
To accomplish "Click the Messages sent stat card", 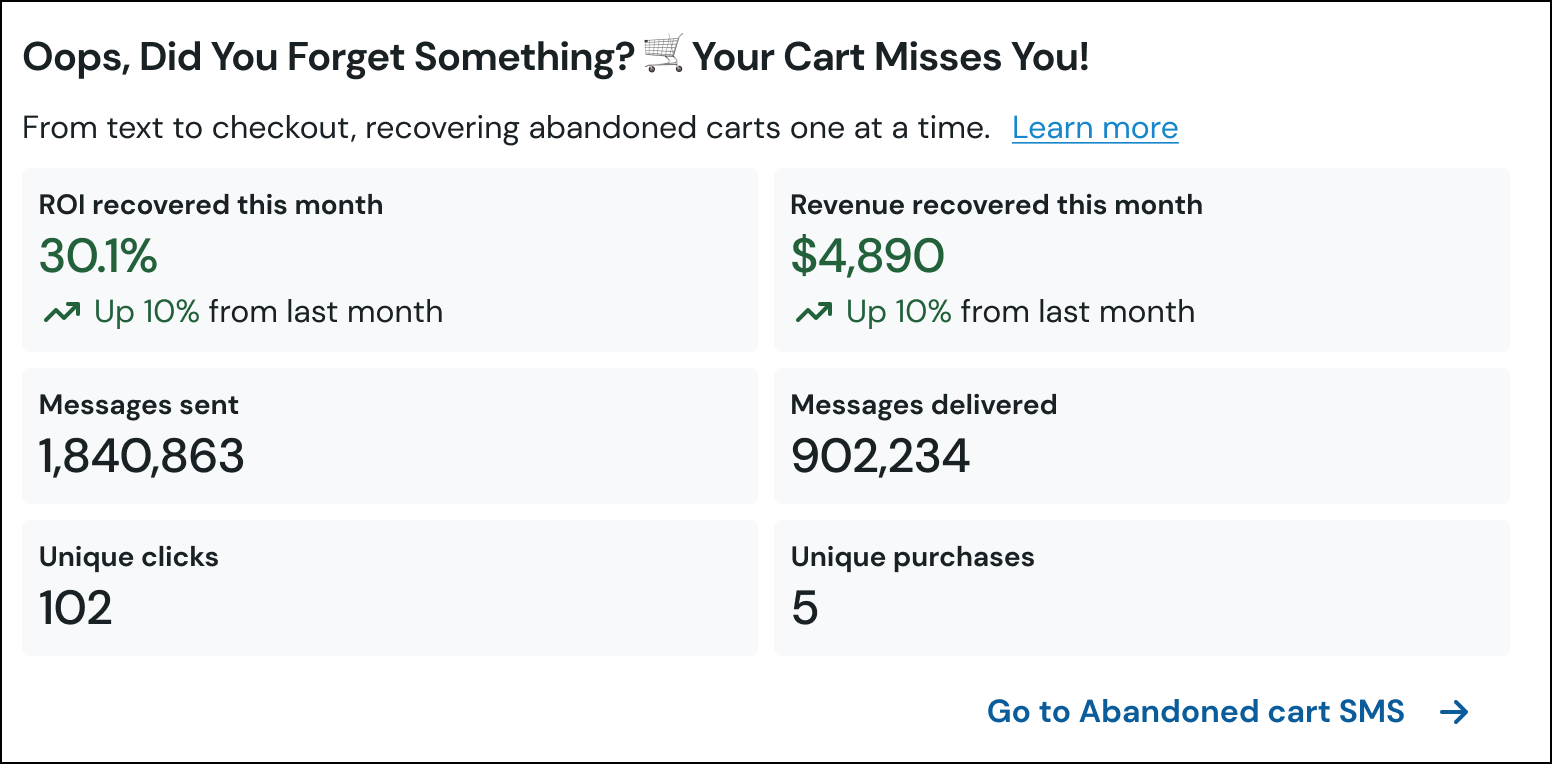I will 389,435.
